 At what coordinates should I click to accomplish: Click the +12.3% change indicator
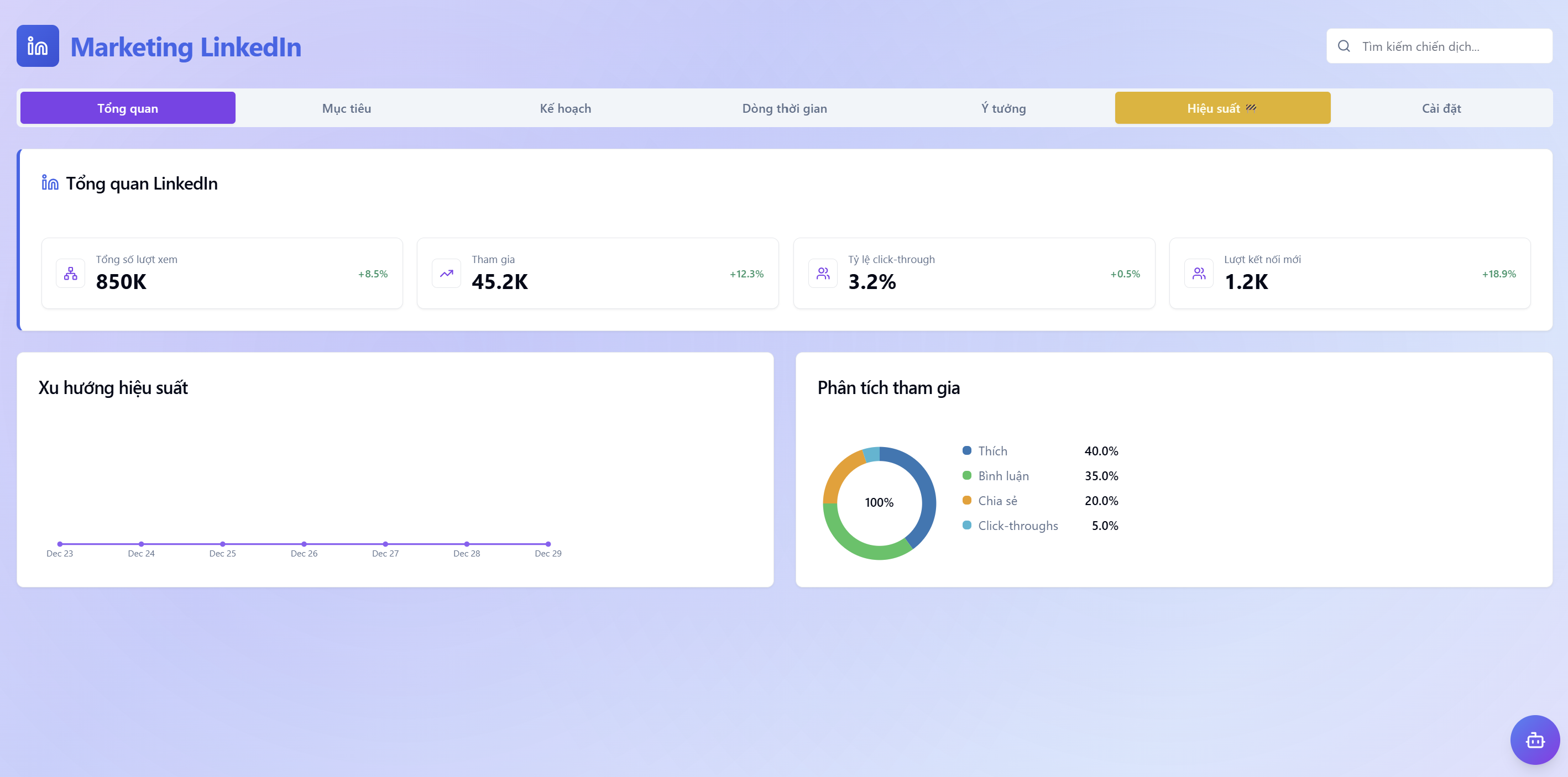[746, 274]
